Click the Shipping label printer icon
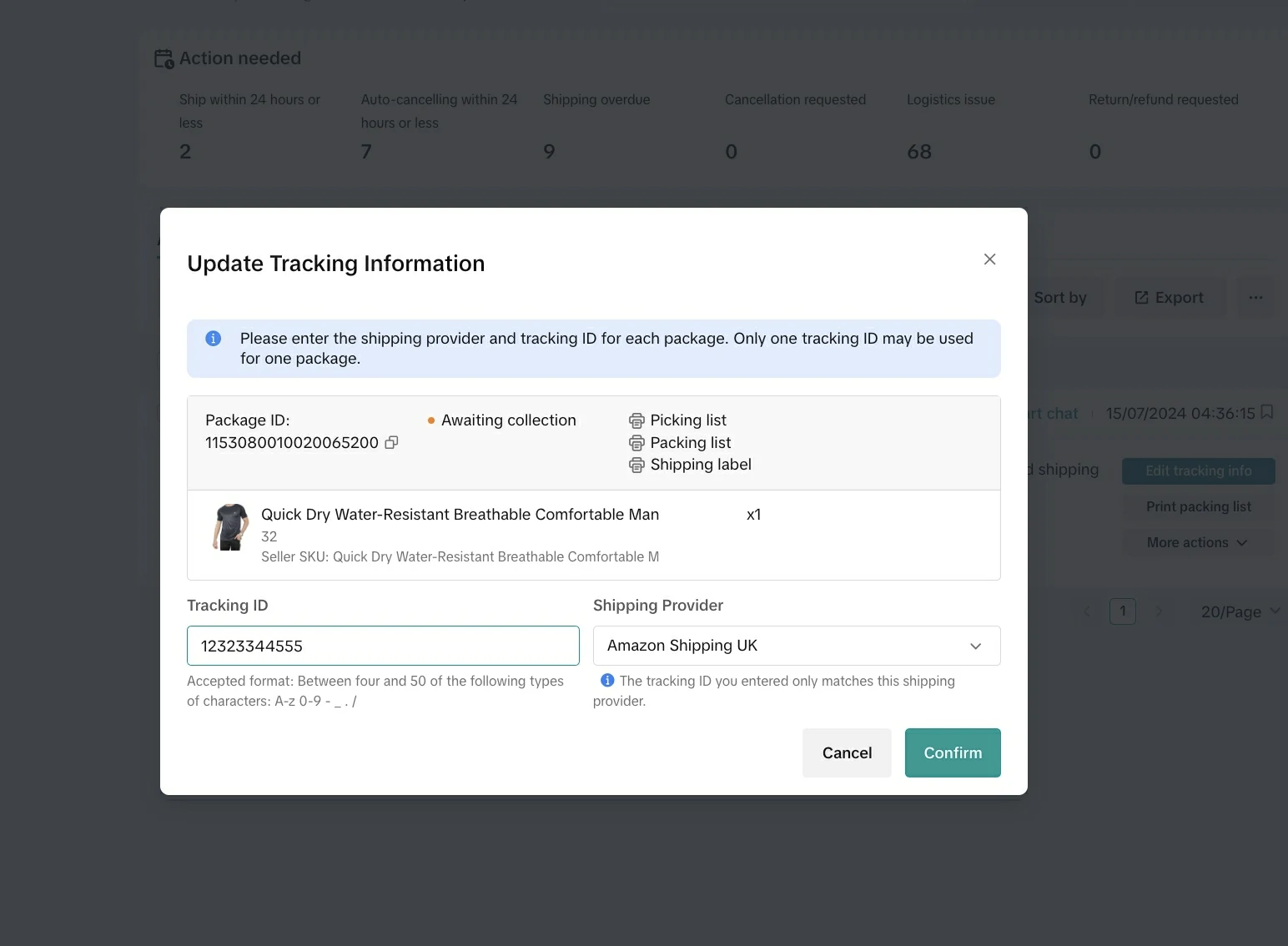 click(x=636, y=465)
